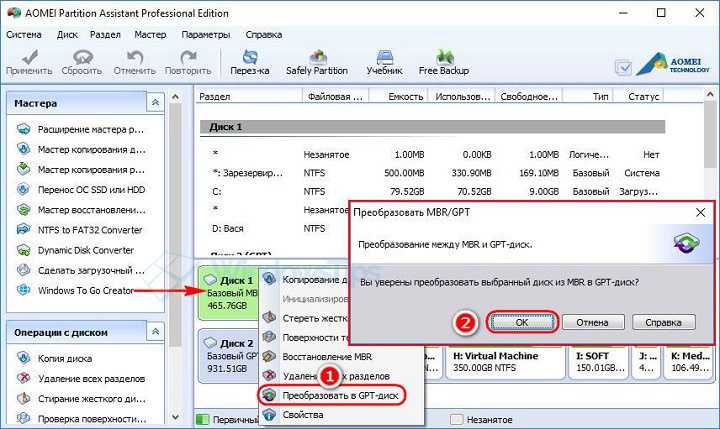Click the Применить apply toolbar icon
Image resolution: width=720 pixels, height=429 pixels.
tap(29, 62)
